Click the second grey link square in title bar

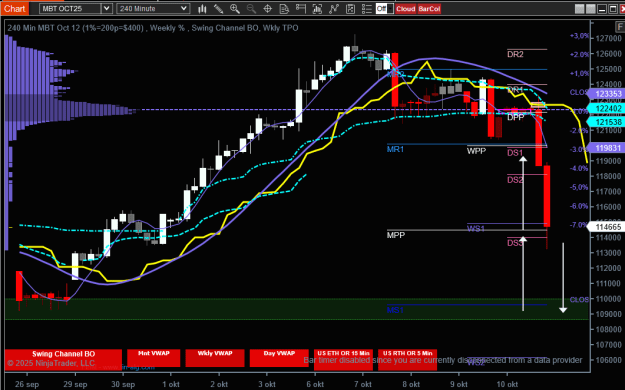click(x=591, y=9)
